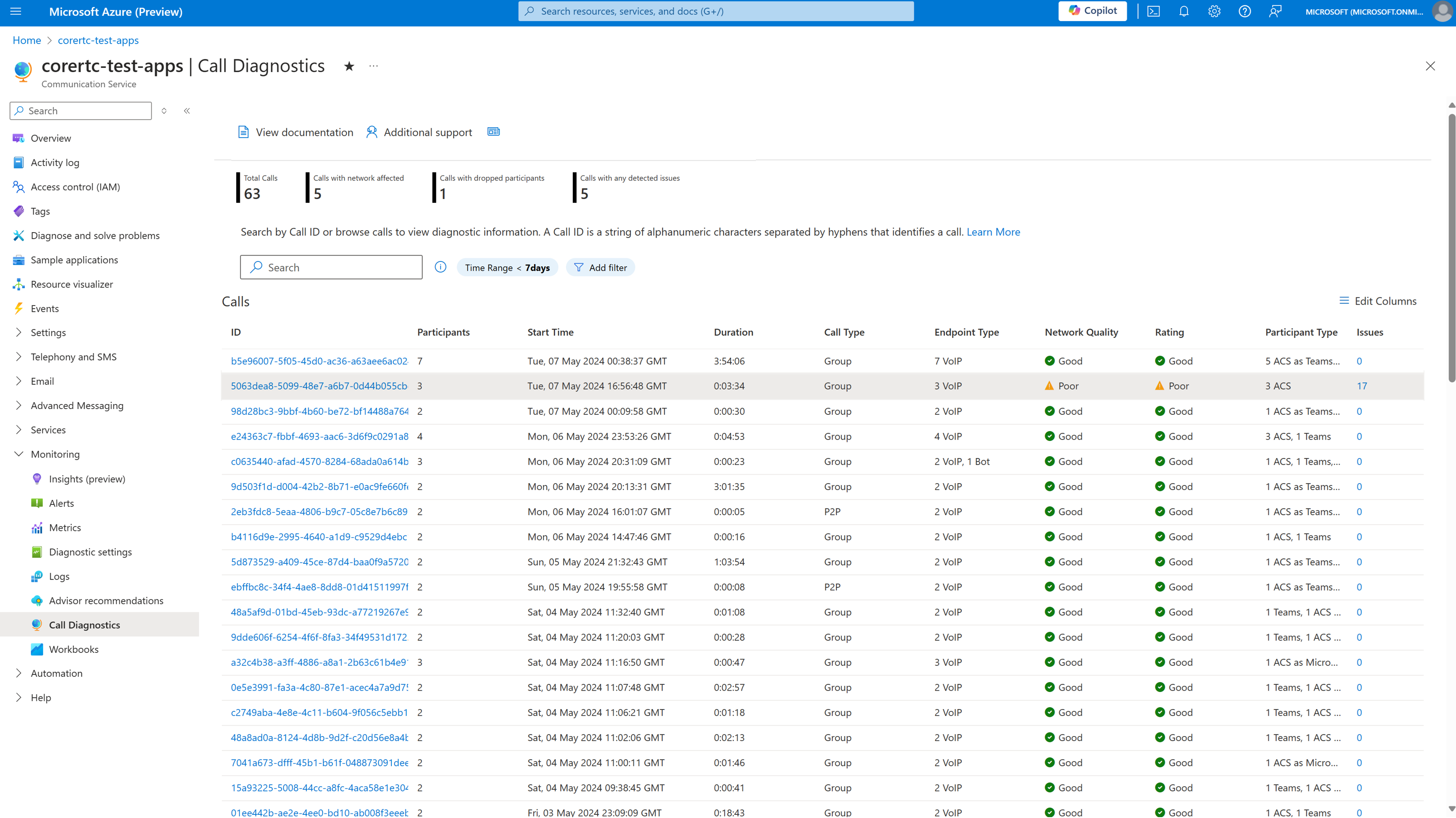
Task: Click the Workbooks icon in sidebar
Action: [x=37, y=649]
